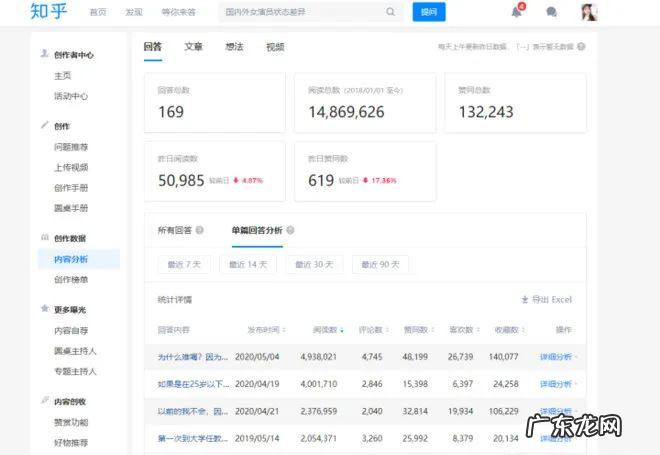Select the 所有回答 tab
Viewport: 660px width, 455px height.
point(175,230)
